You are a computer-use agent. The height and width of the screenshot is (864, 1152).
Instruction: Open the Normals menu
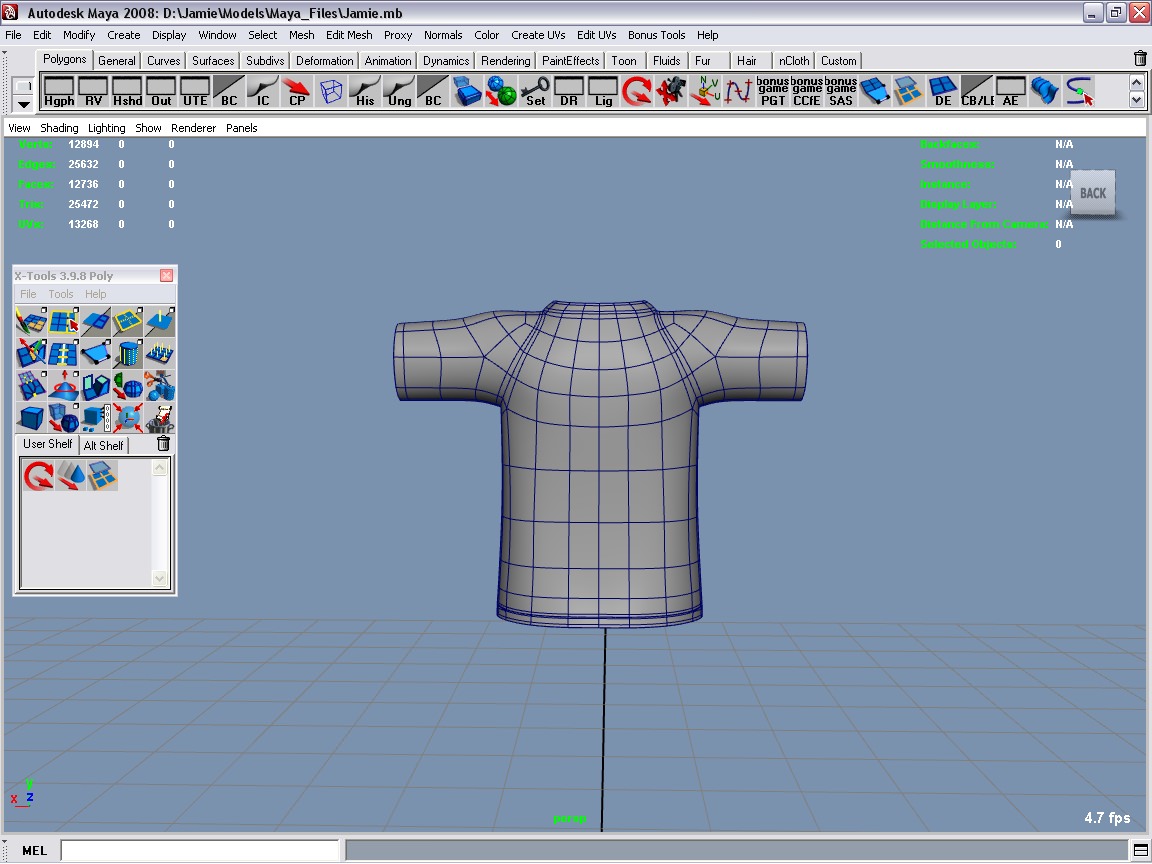click(443, 35)
